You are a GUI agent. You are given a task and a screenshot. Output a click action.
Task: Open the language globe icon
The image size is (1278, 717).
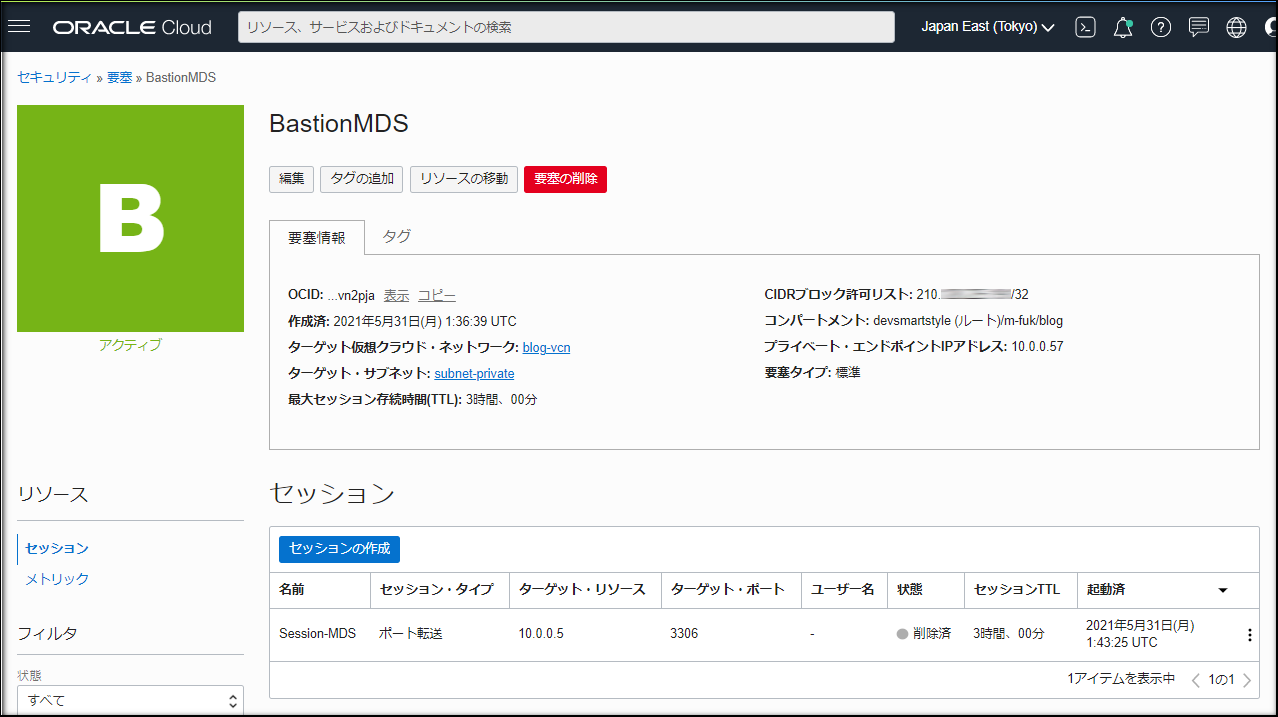point(1237,27)
